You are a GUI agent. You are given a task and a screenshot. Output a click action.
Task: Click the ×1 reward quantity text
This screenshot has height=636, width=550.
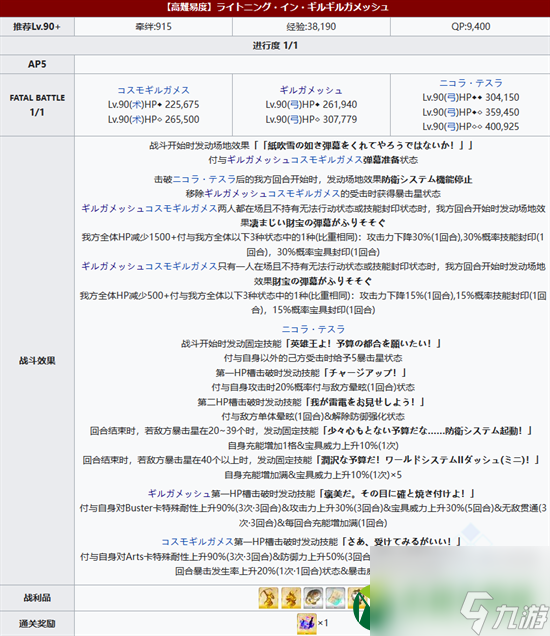[x=323, y=623]
